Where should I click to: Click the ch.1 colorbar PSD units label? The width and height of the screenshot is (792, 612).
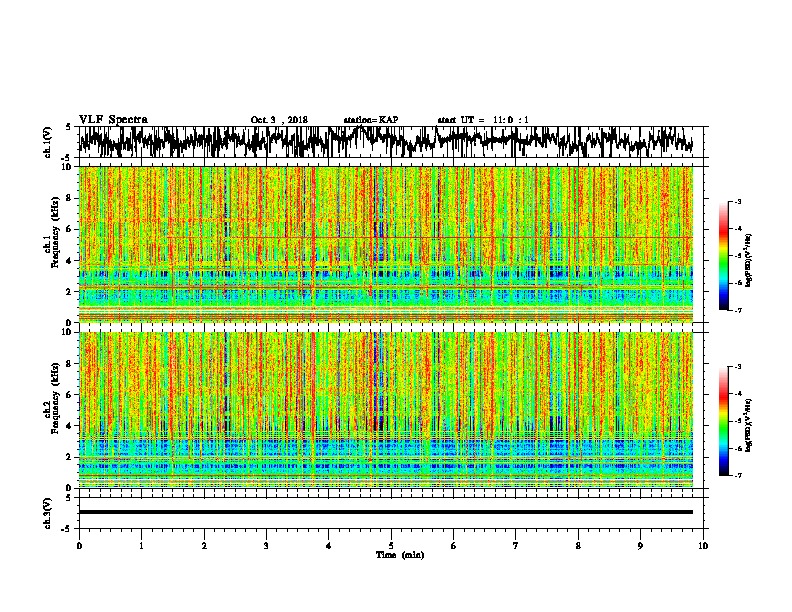click(x=748, y=261)
